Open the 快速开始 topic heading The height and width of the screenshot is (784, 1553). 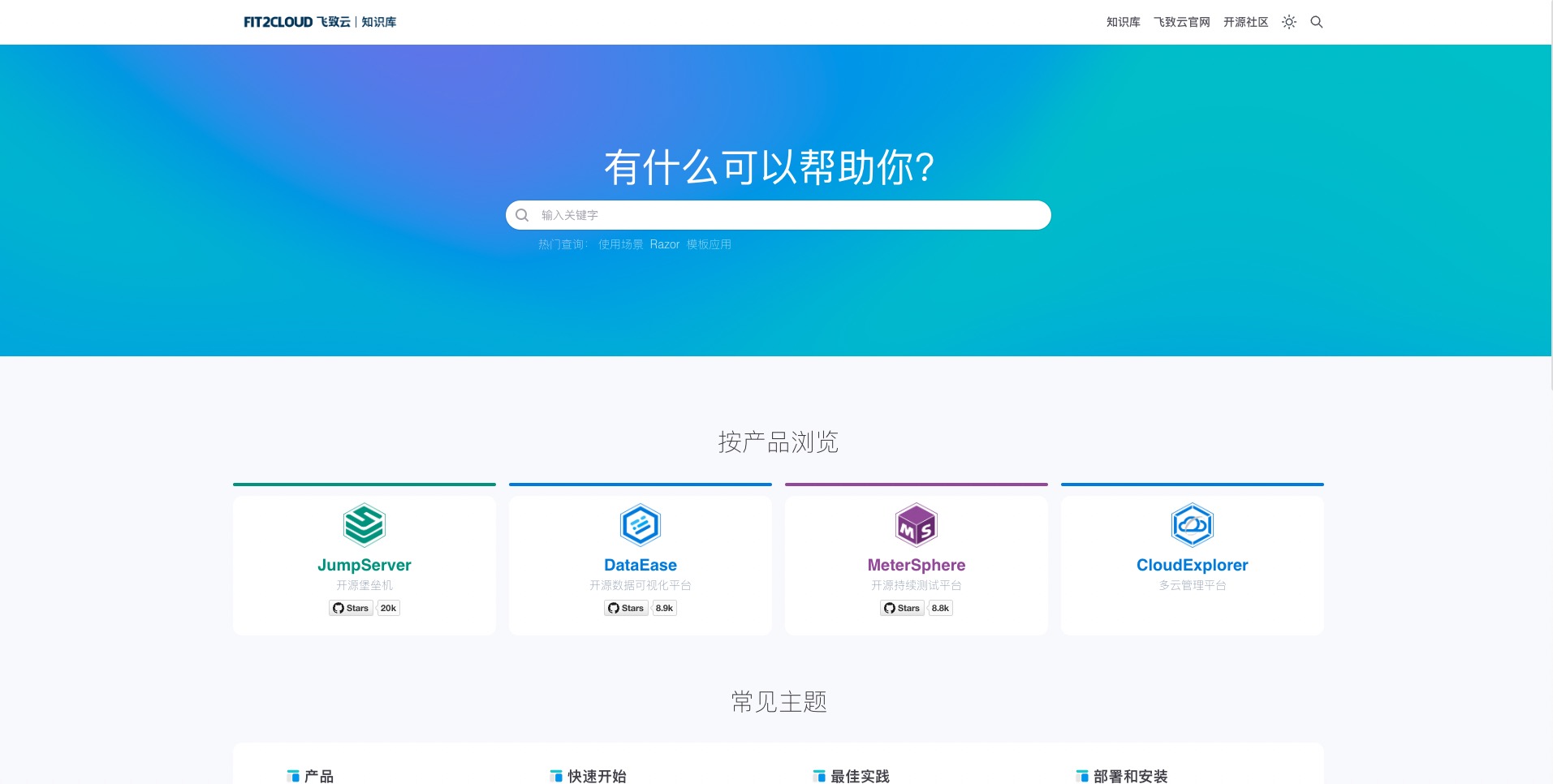tap(597, 777)
